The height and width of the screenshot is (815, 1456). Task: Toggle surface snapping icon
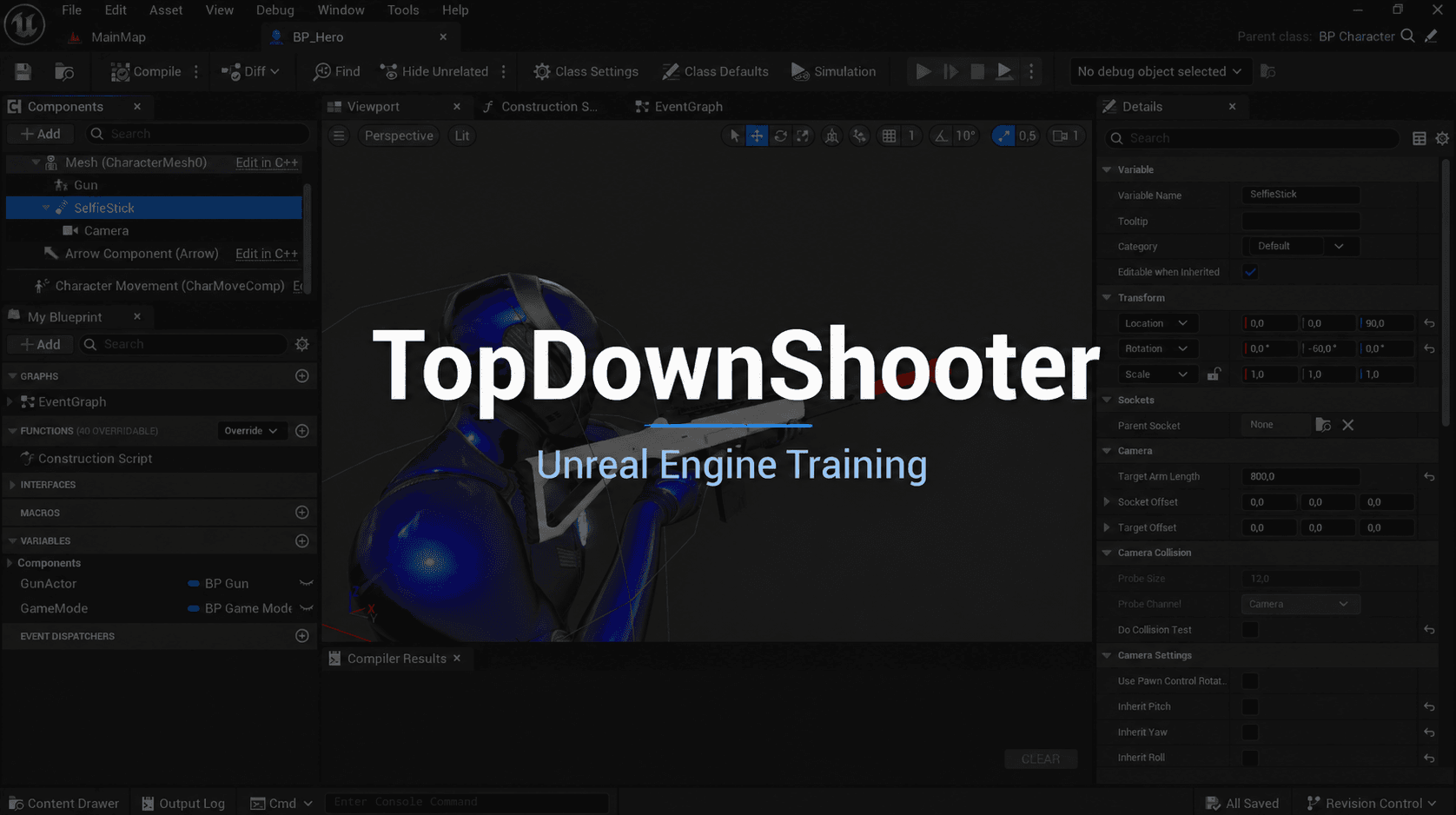(x=859, y=136)
